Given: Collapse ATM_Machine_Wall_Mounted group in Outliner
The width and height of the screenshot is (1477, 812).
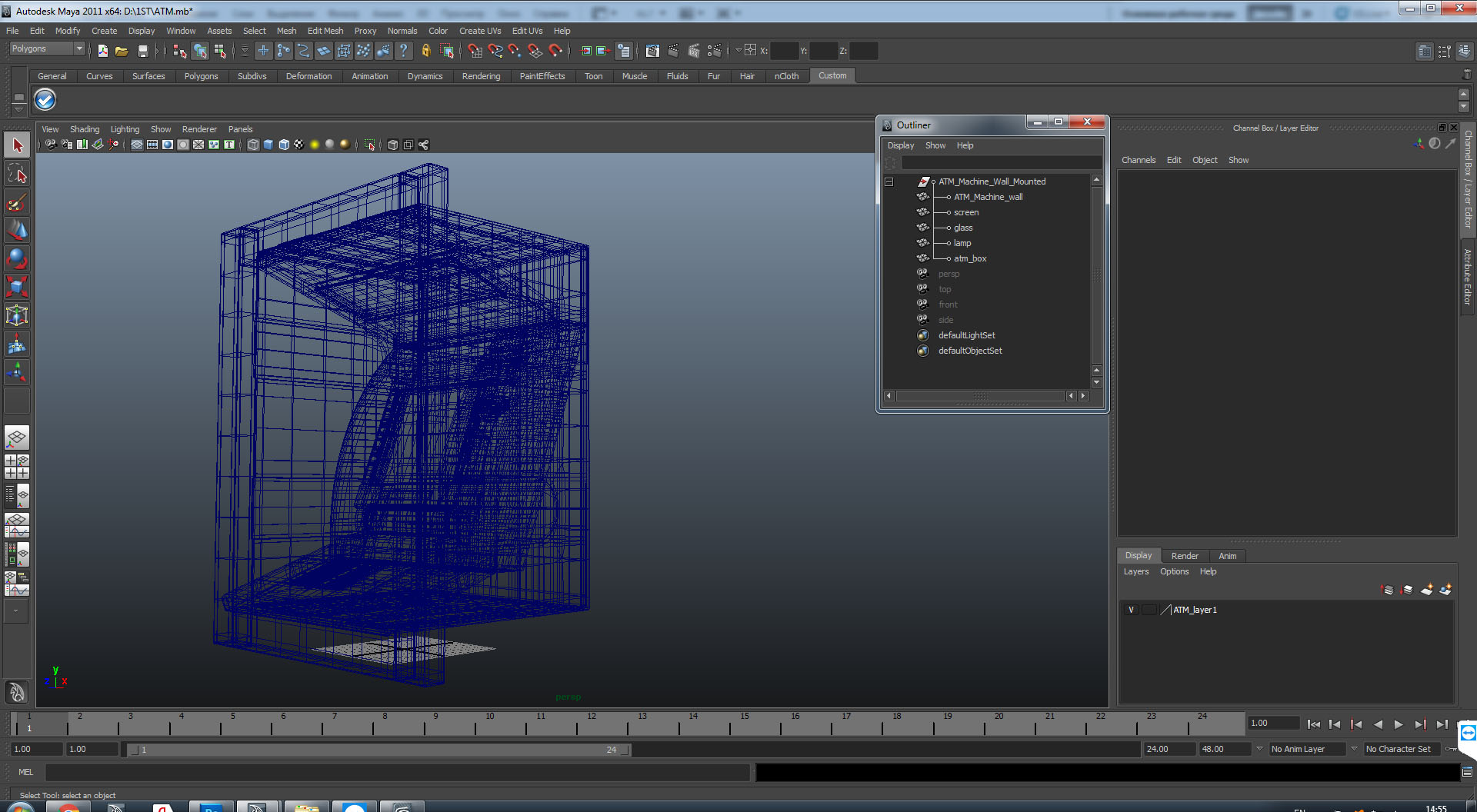Looking at the screenshot, I should point(889,181).
